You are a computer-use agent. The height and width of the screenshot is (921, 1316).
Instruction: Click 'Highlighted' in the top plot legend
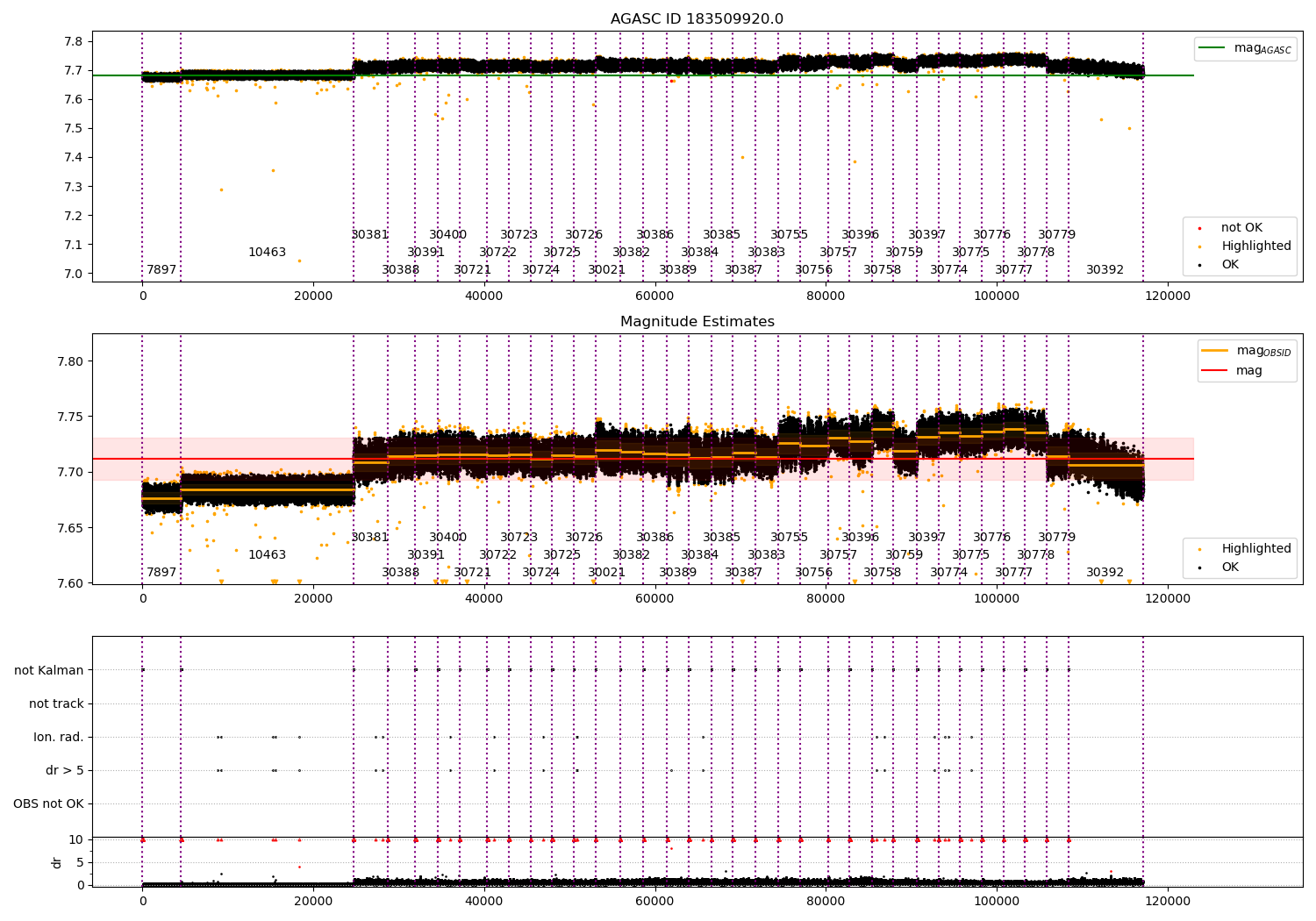1255,246
